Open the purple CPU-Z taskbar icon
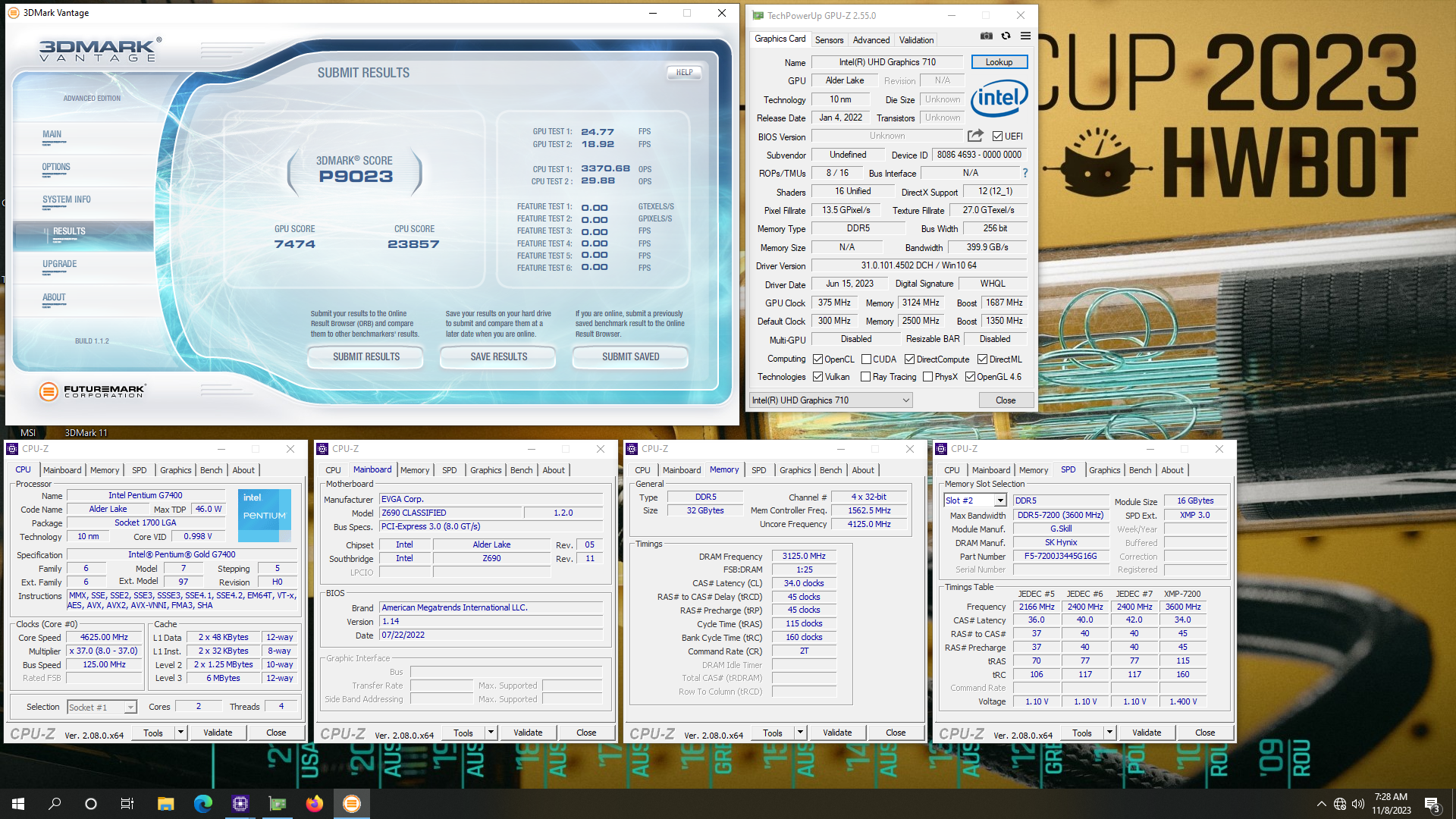1456x819 pixels. pyautogui.click(x=240, y=804)
